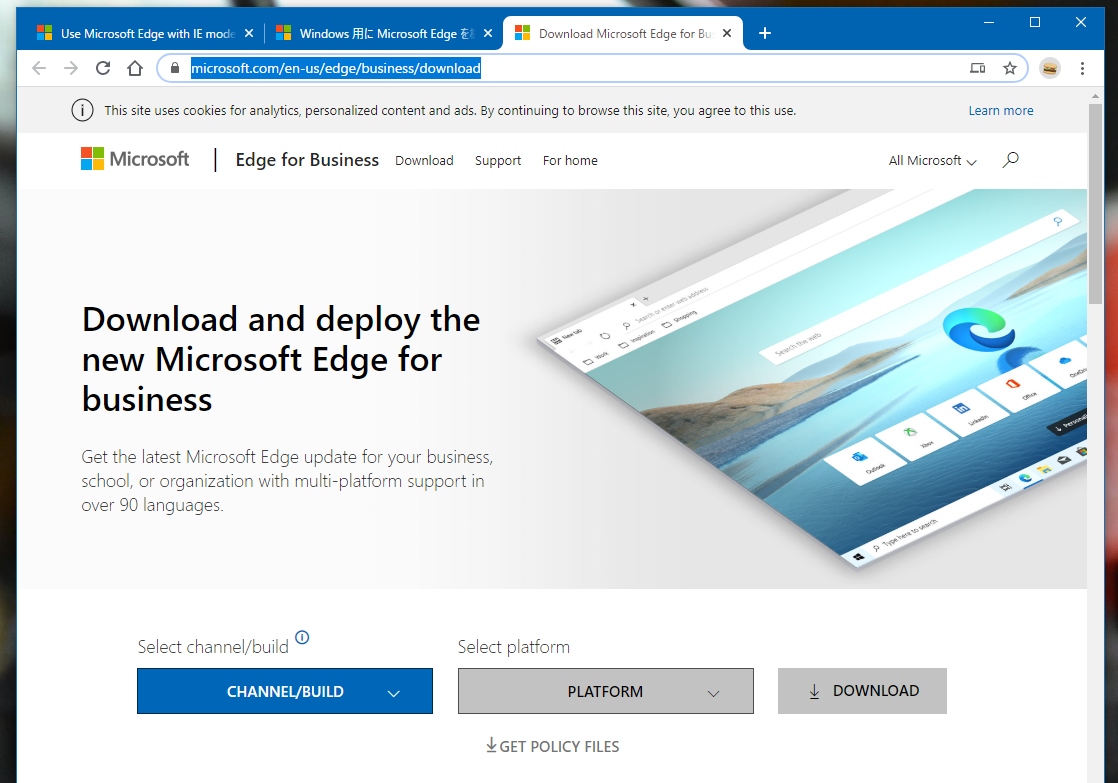Viewport: 1118px width, 783px height.
Task: Open the site search magnifier
Action: 1010,160
